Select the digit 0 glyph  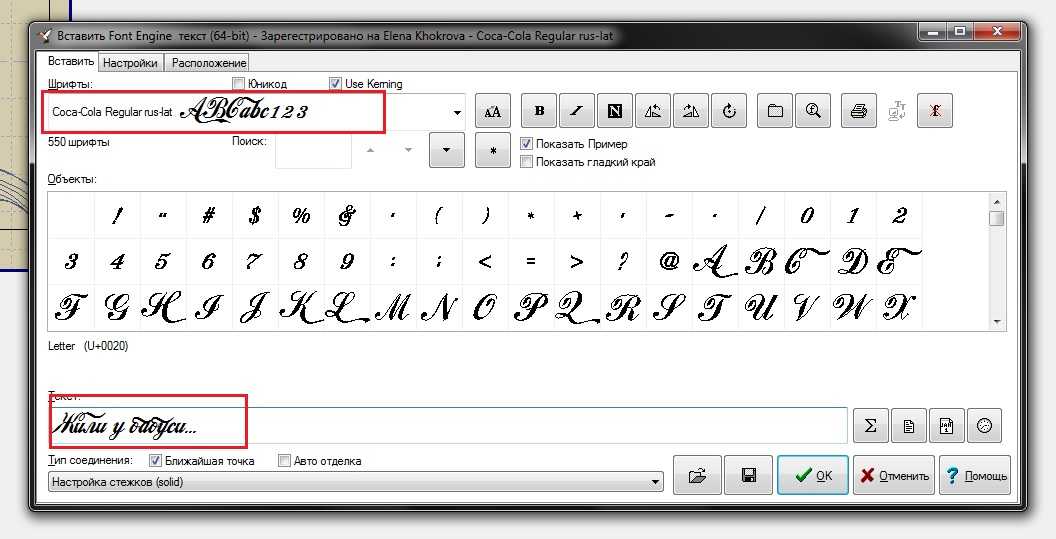(x=807, y=216)
